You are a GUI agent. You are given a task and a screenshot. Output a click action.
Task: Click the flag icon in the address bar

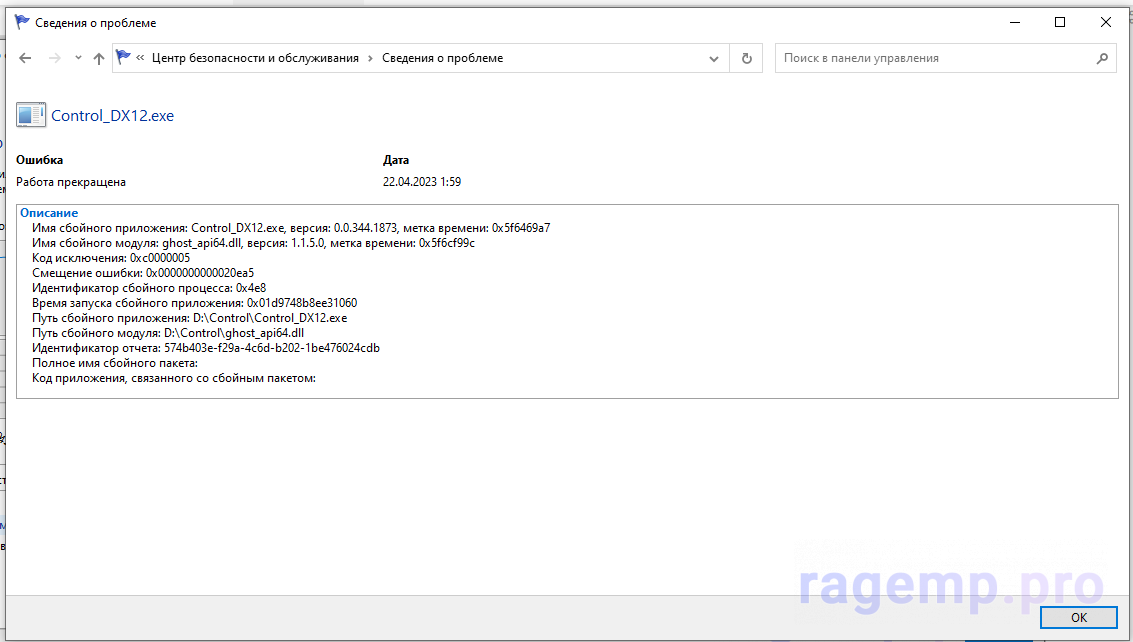tap(124, 57)
